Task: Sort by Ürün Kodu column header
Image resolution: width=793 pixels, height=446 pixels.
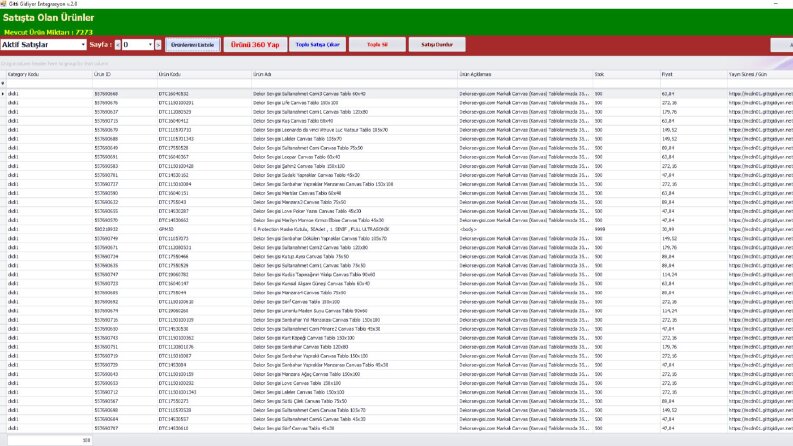Action: pos(204,74)
